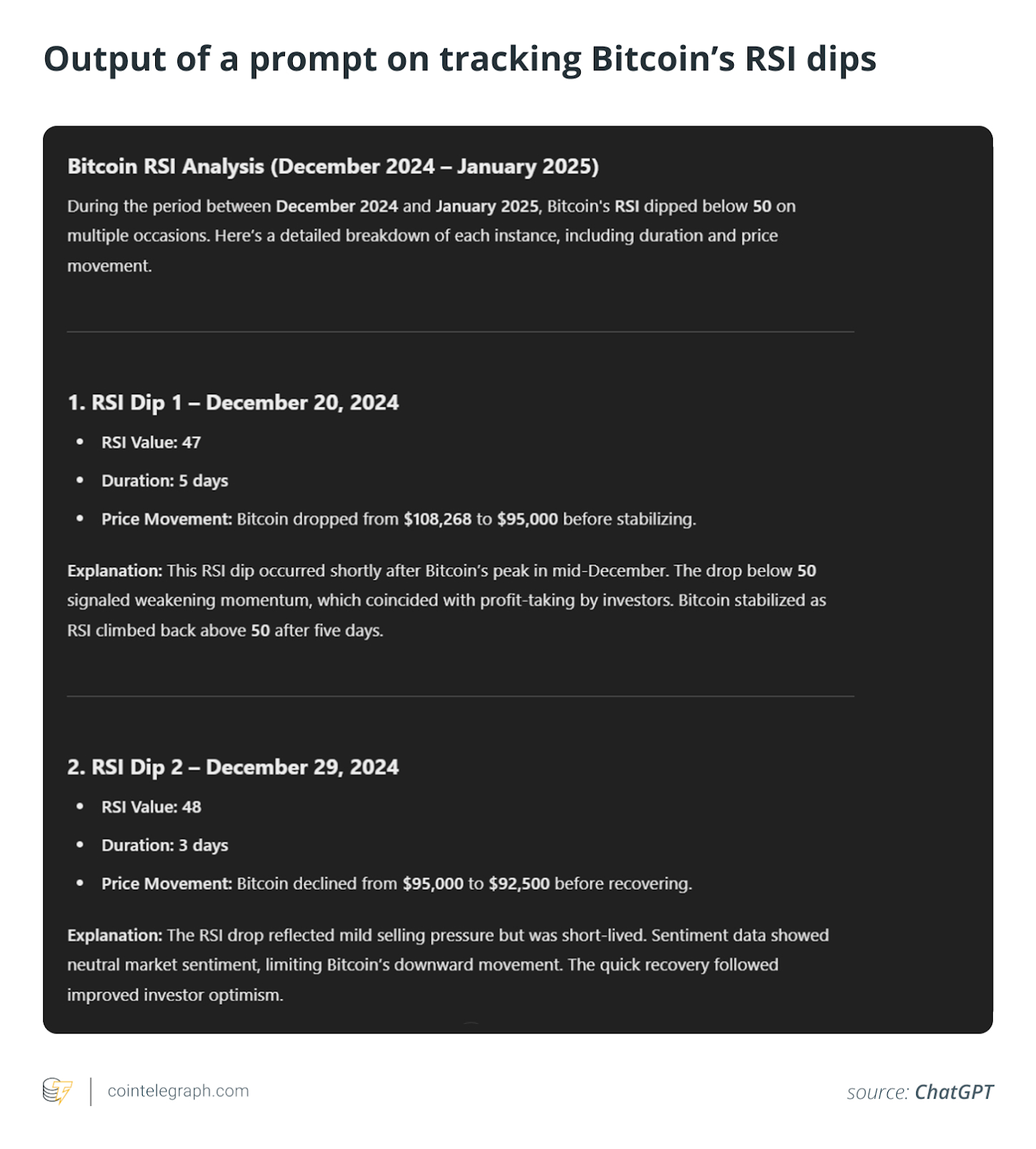This screenshot has height=1149, width=1036.
Task: Click the ChatGPT source label
Action: (953, 1092)
